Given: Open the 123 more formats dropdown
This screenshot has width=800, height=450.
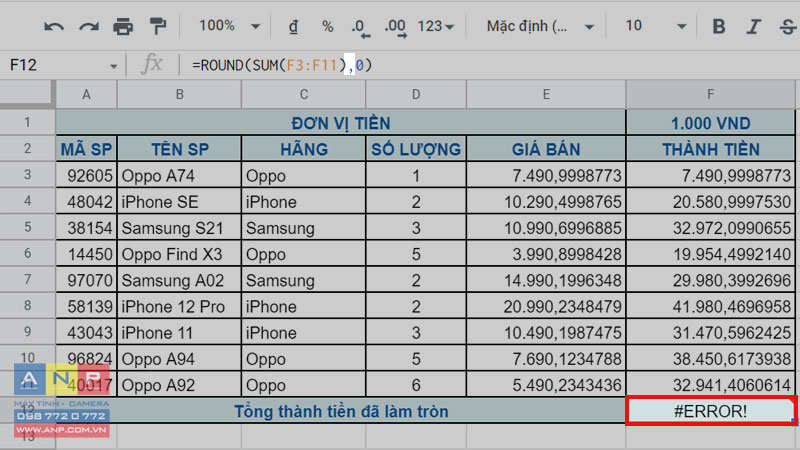Looking at the screenshot, I should tap(435, 26).
